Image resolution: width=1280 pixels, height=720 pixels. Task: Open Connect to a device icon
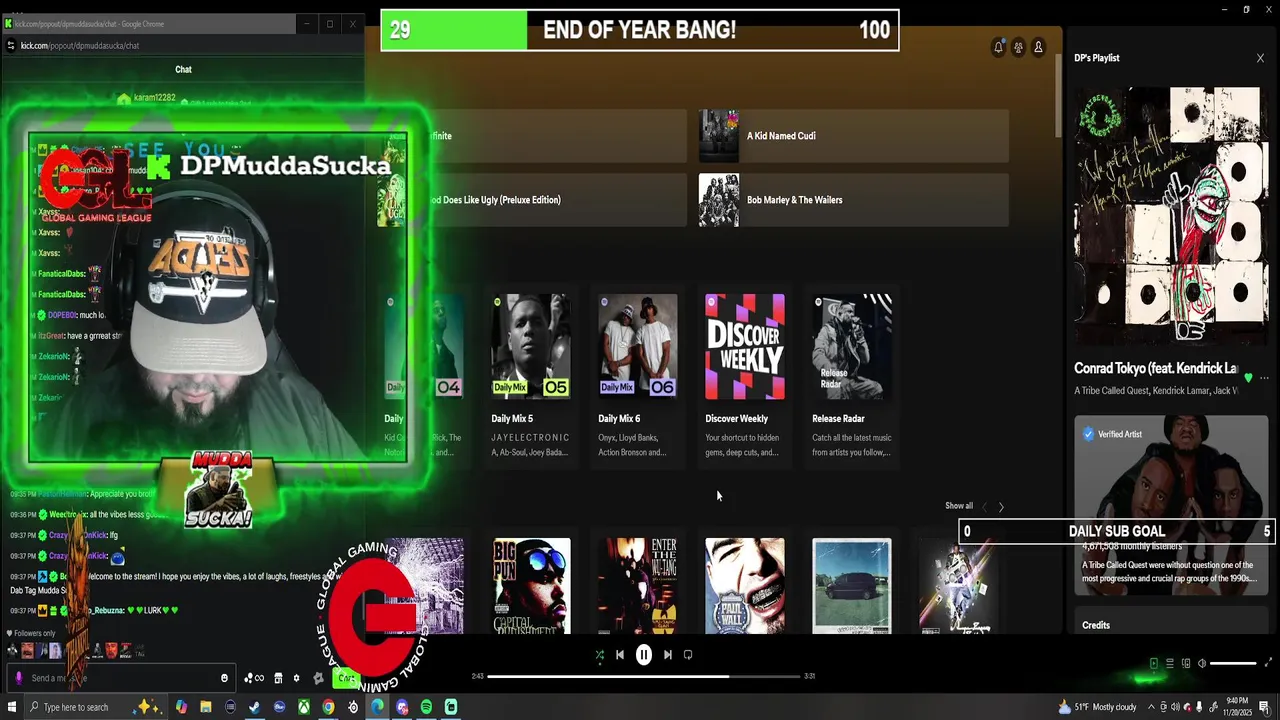1186,663
